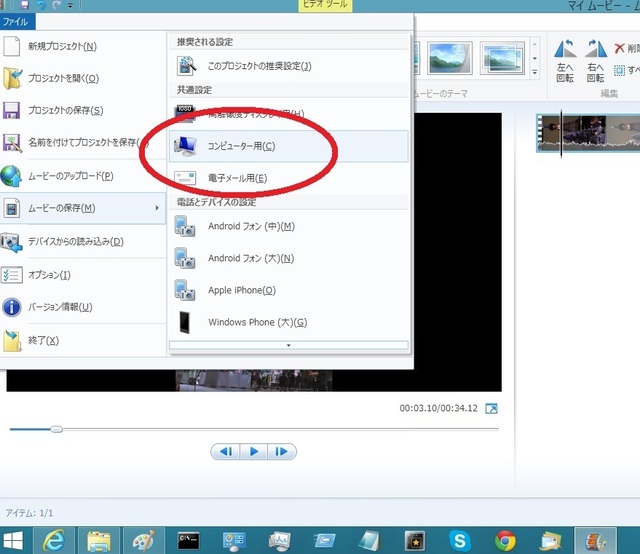This screenshot has width=640, height=554.
Task: Select Android フォン (大)(N)
Action: [289, 258]
